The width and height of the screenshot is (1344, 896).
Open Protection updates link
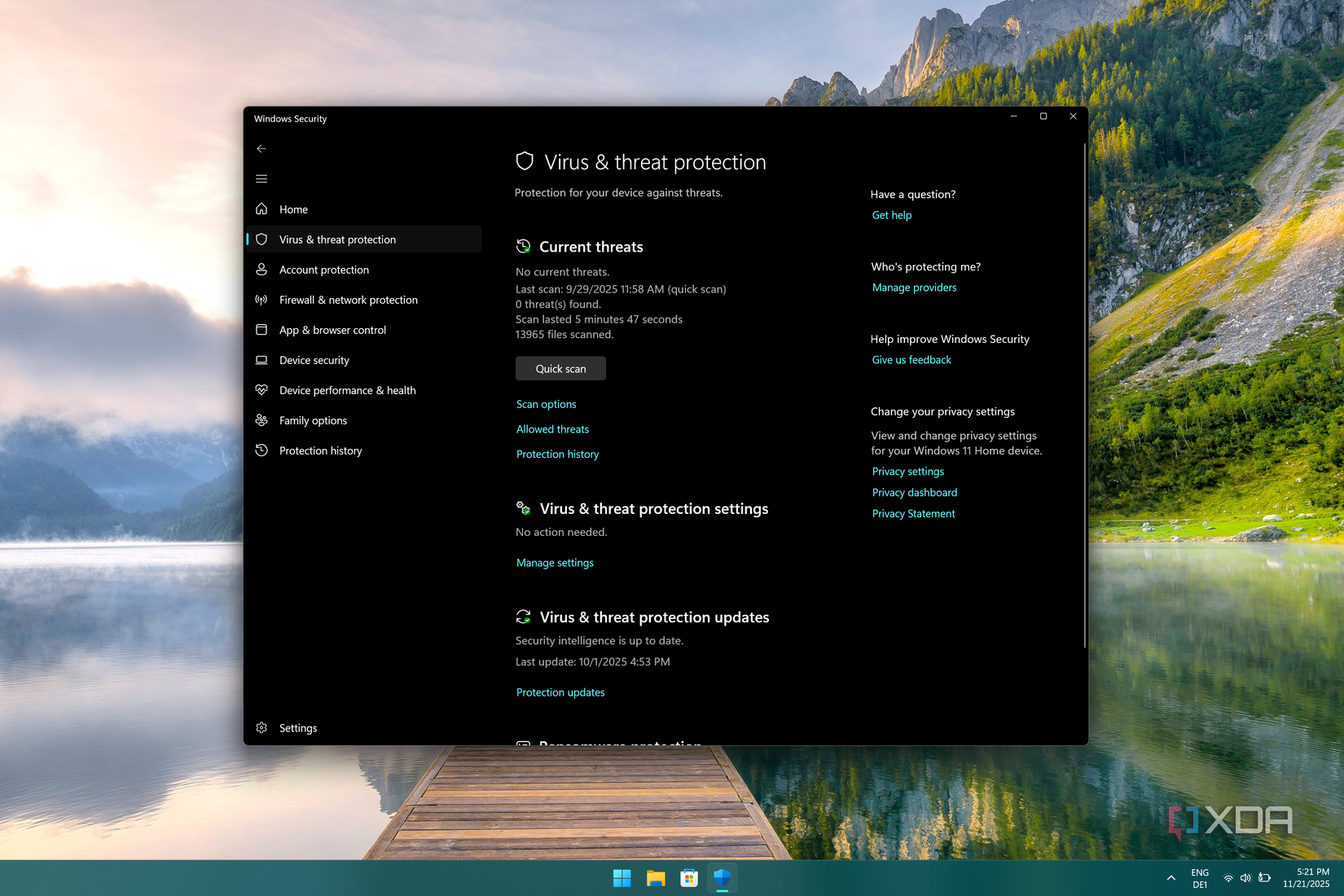point(560,692)
